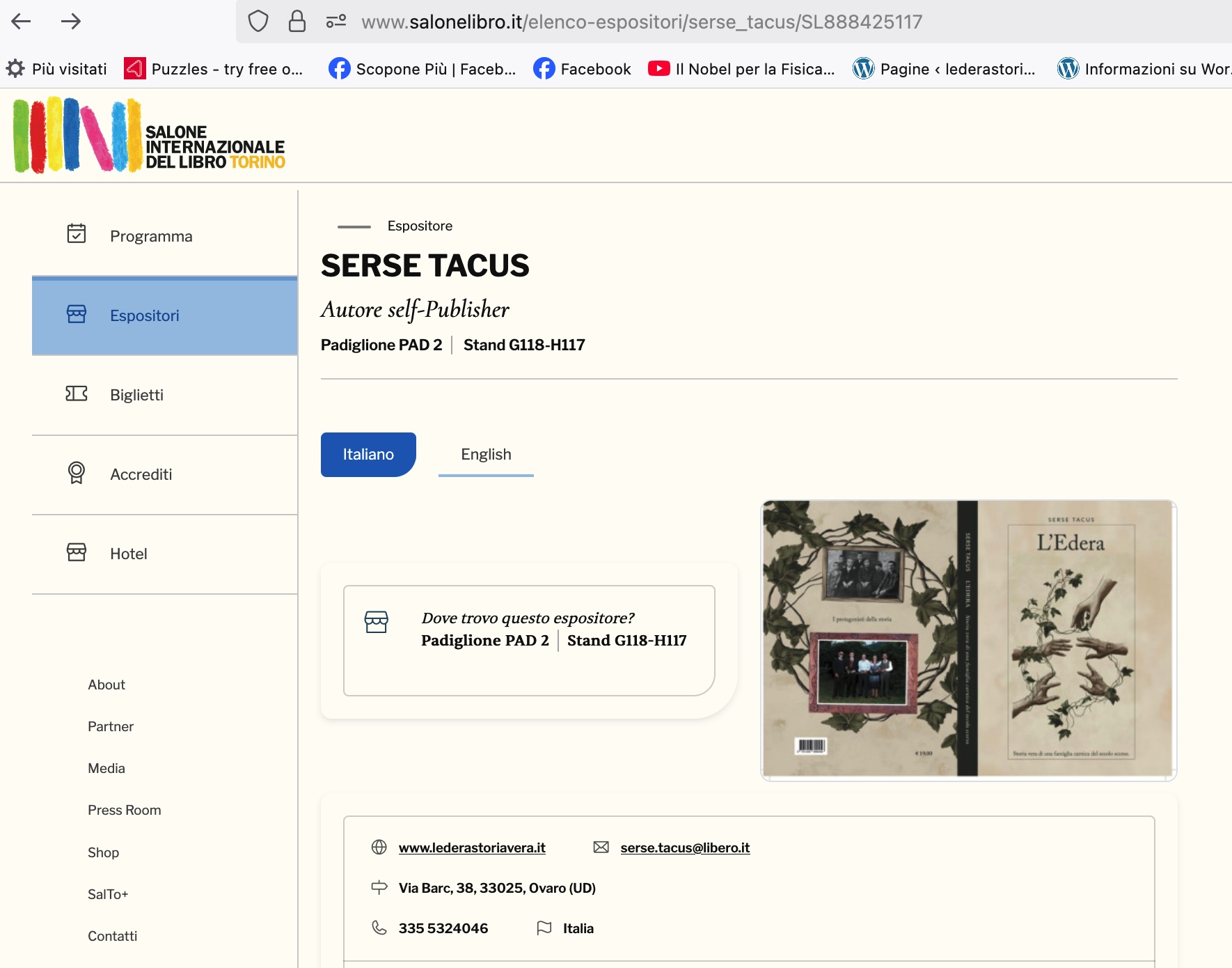Click the Programma calendar icon
Image resolution: width=1232 pixels, height=968 pixels.
77,233
